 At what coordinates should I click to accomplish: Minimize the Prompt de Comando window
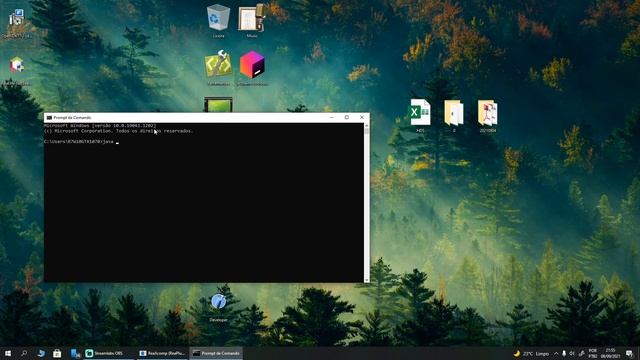click(x=332, y=118)
